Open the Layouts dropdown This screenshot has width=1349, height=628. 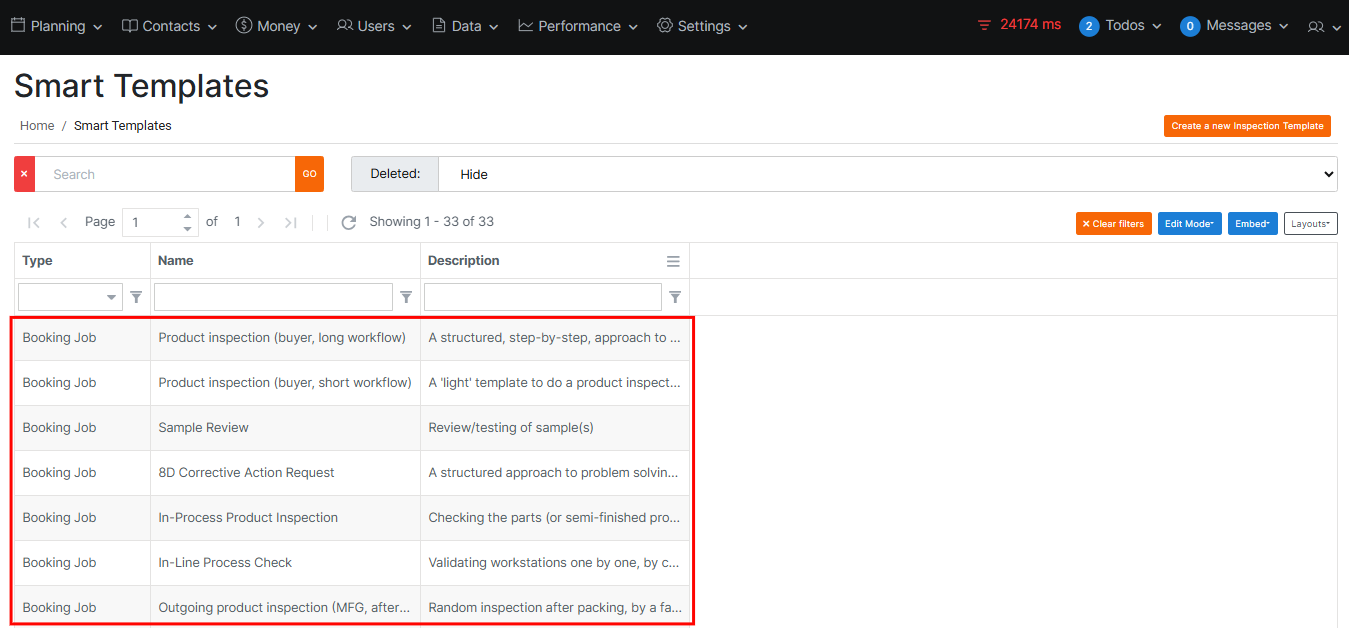pos(1310,224)
